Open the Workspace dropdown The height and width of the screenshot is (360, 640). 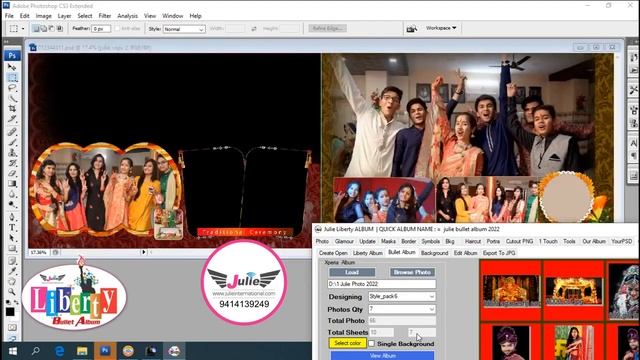click(441, 28)
